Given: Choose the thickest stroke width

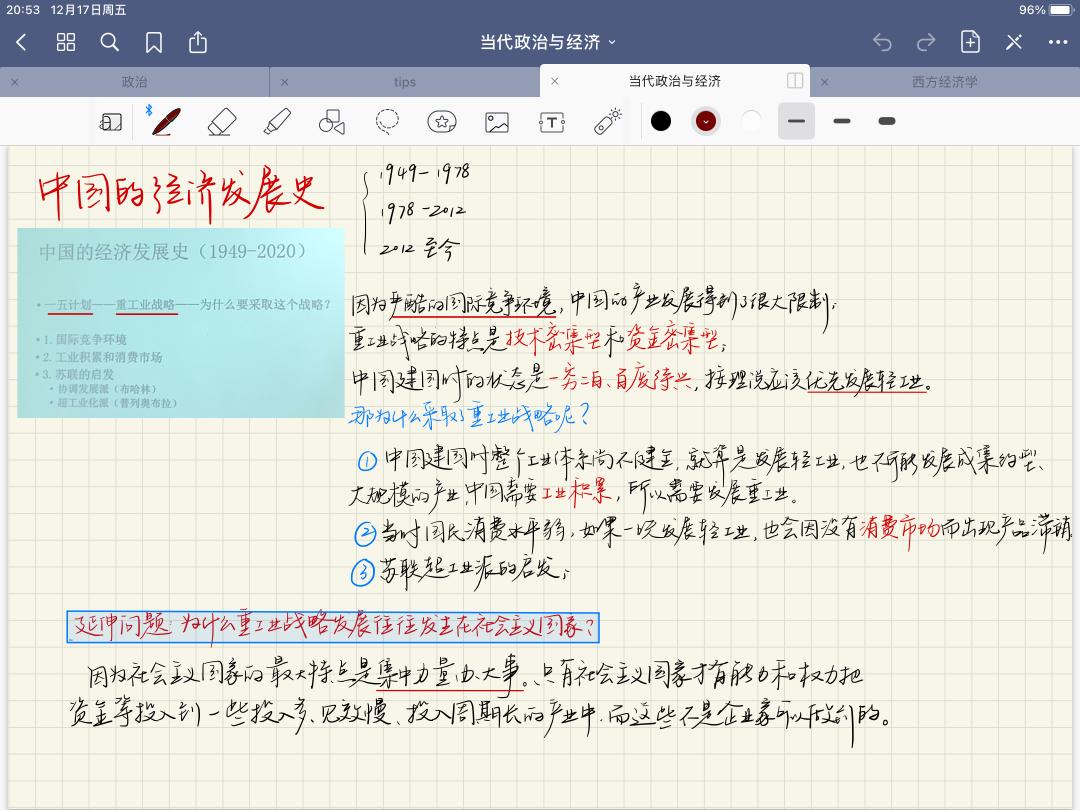Looking at the screenshot, I should 886,121.
